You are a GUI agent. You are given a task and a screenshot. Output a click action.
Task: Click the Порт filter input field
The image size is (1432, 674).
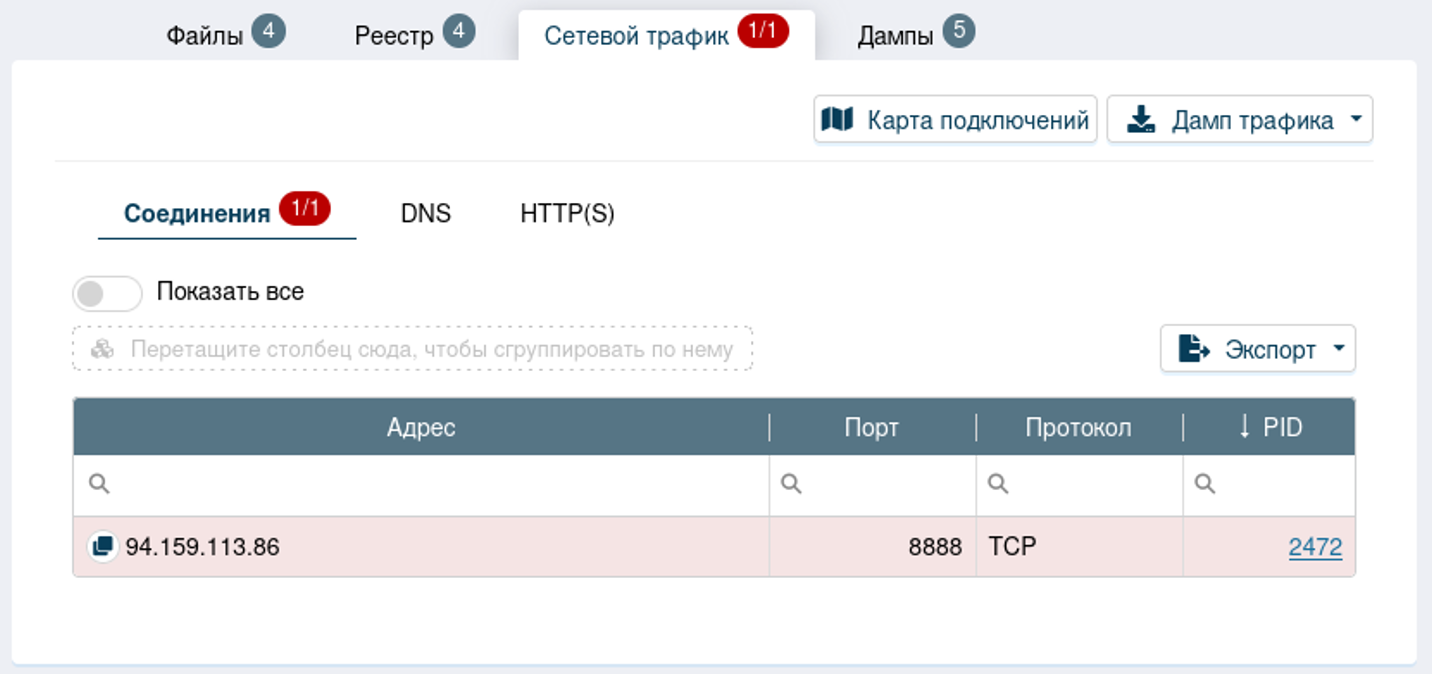pos(883,485)
